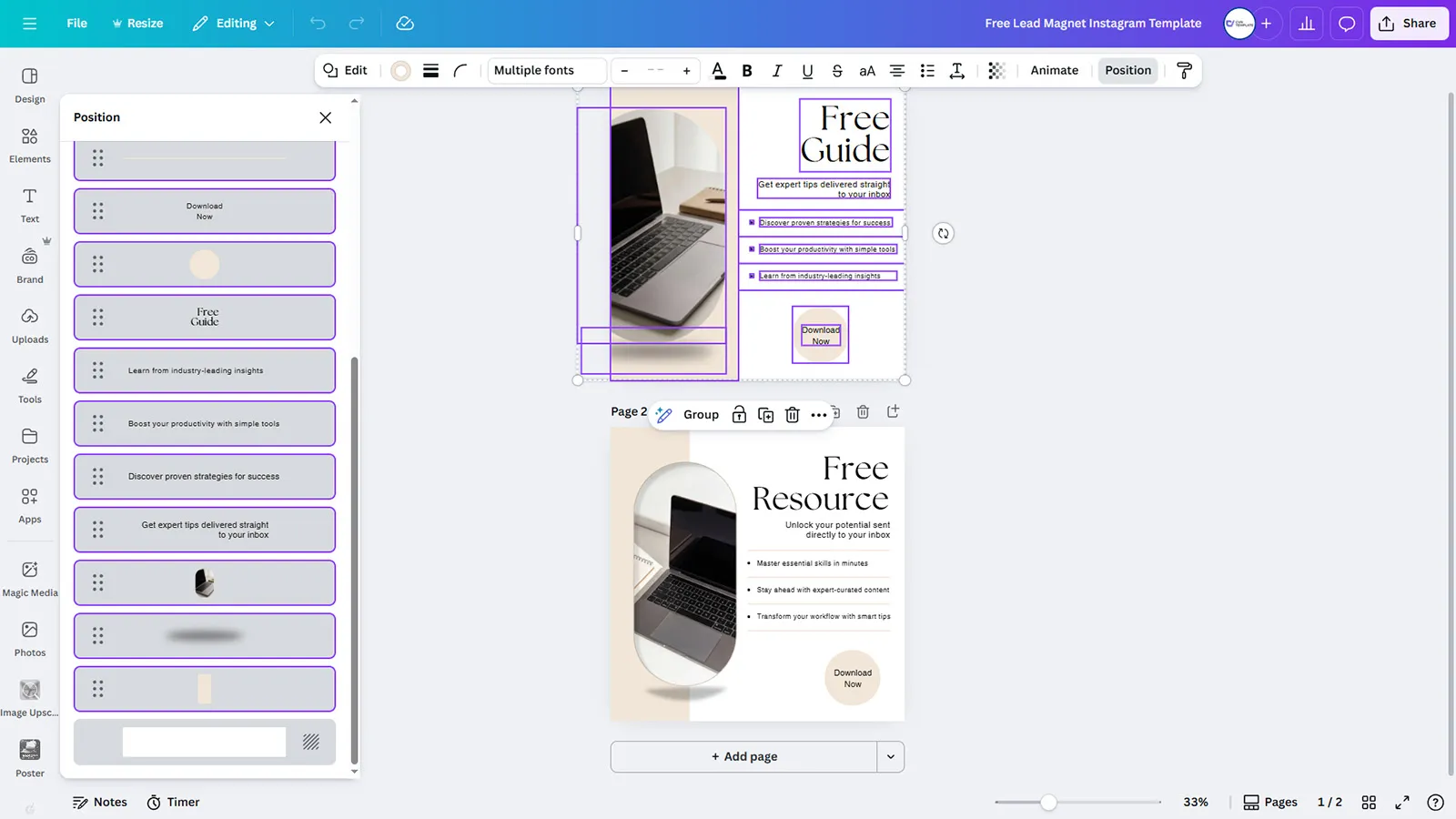Open the Animate option
1456x819 pixels.
click(x=1054, y=71)
